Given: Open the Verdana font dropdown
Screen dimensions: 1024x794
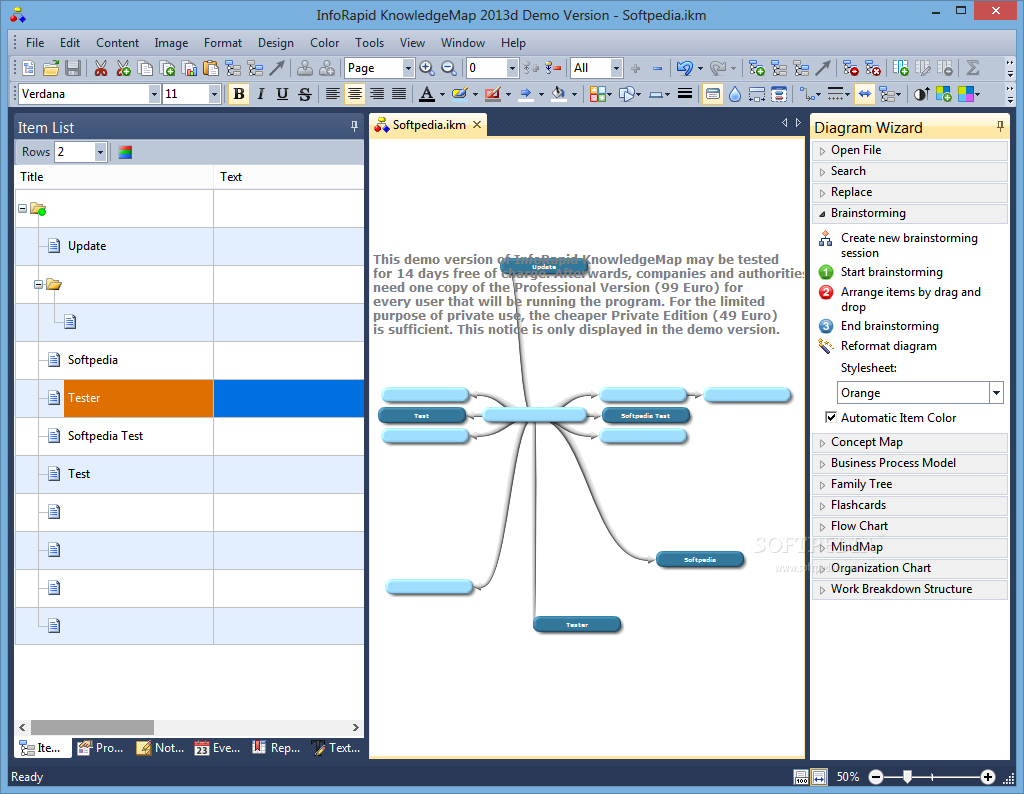Looking at the screenshot, I should pyautogui.click(x=154, y=94).
